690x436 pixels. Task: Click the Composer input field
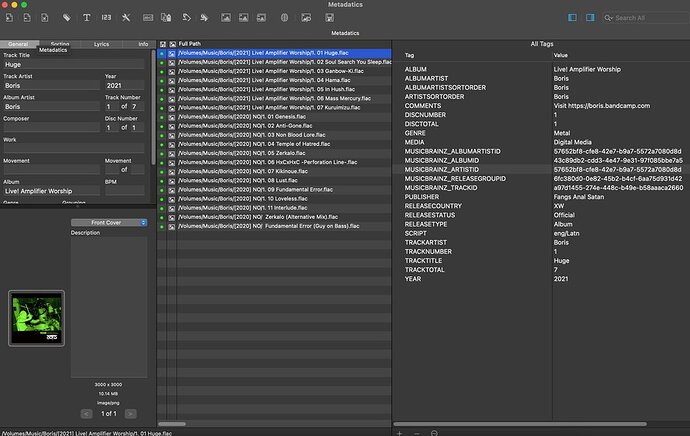51,128
